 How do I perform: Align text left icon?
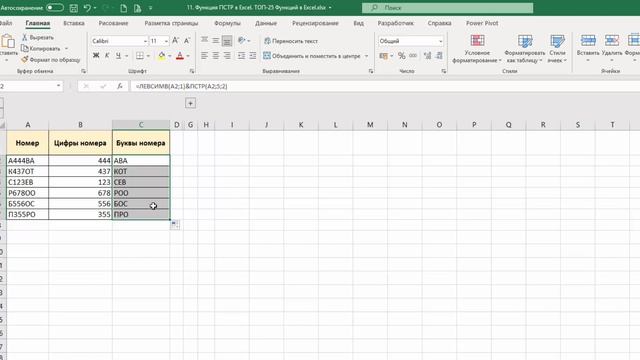point(204,56)
